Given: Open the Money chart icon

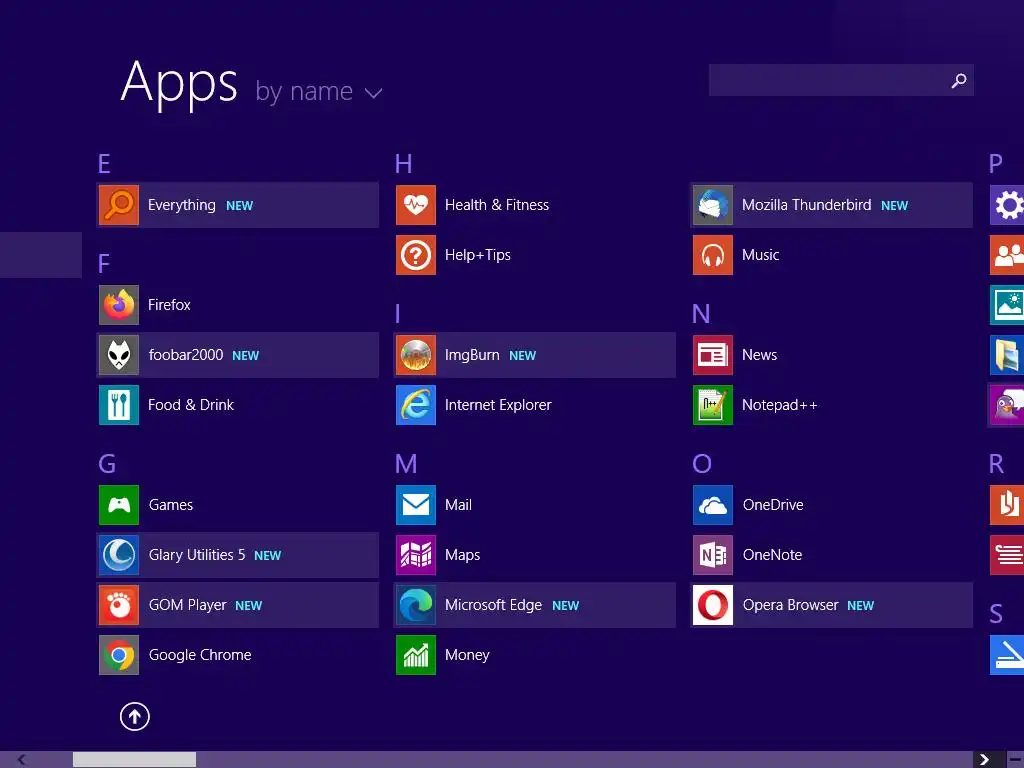Looking at the screenshot, I should pyautogui.click(x=416, y=655).
